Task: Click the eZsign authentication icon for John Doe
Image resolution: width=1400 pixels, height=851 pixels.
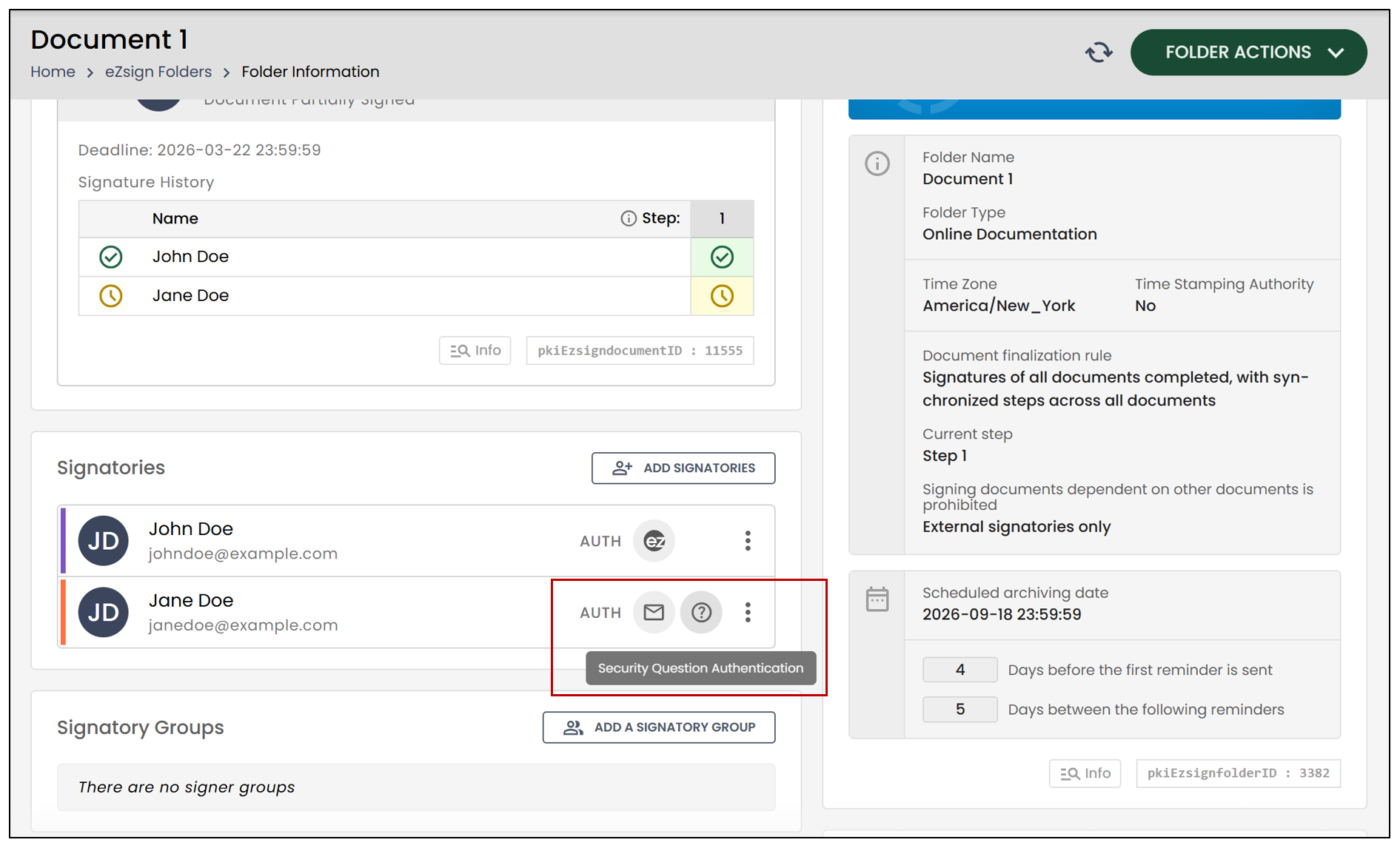Action: (654, 541)
